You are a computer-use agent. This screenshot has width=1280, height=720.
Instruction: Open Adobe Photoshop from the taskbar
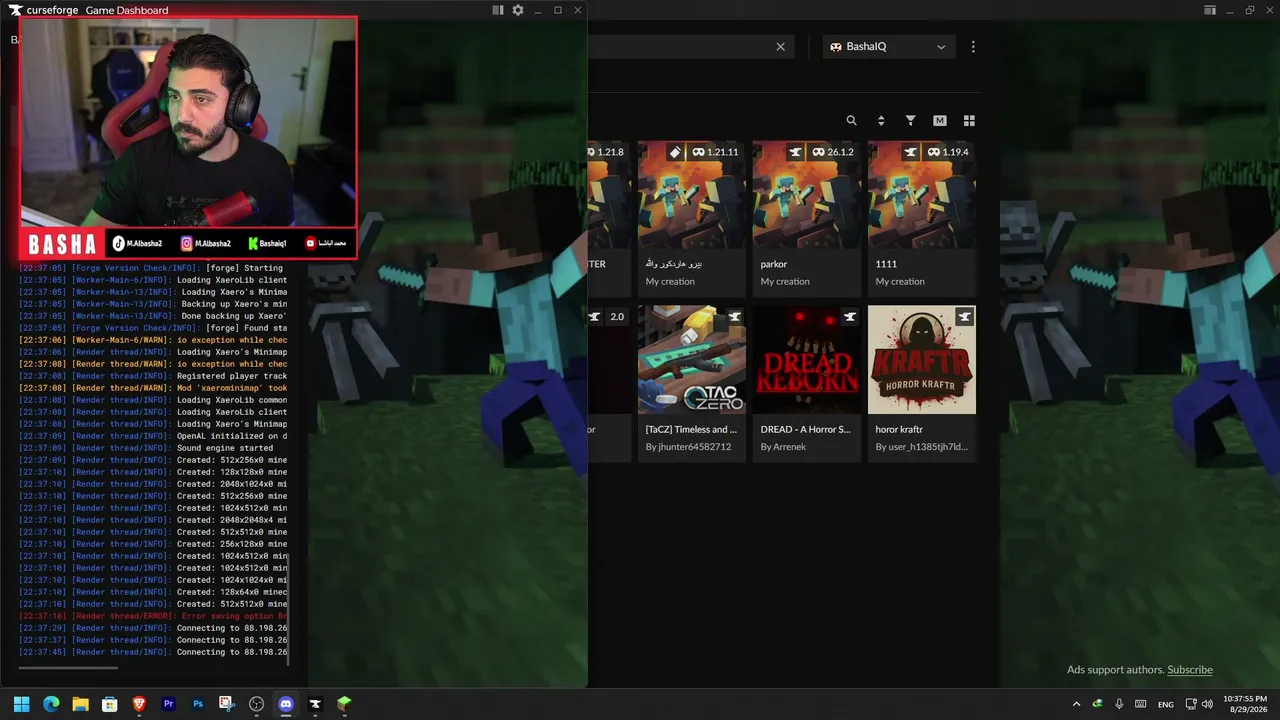tap(198, 704)
